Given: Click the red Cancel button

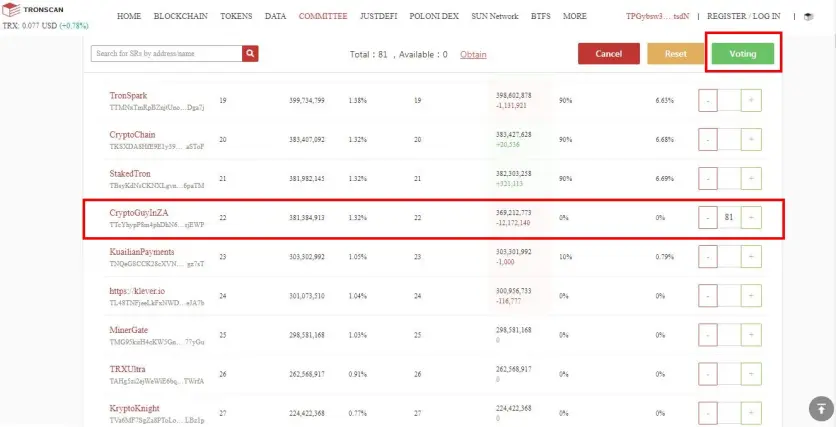Looking at the screenshot, I should click(609, 54).
